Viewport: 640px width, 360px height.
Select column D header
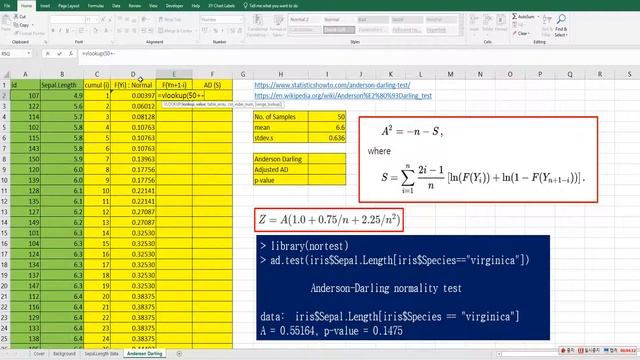point(133,74)
